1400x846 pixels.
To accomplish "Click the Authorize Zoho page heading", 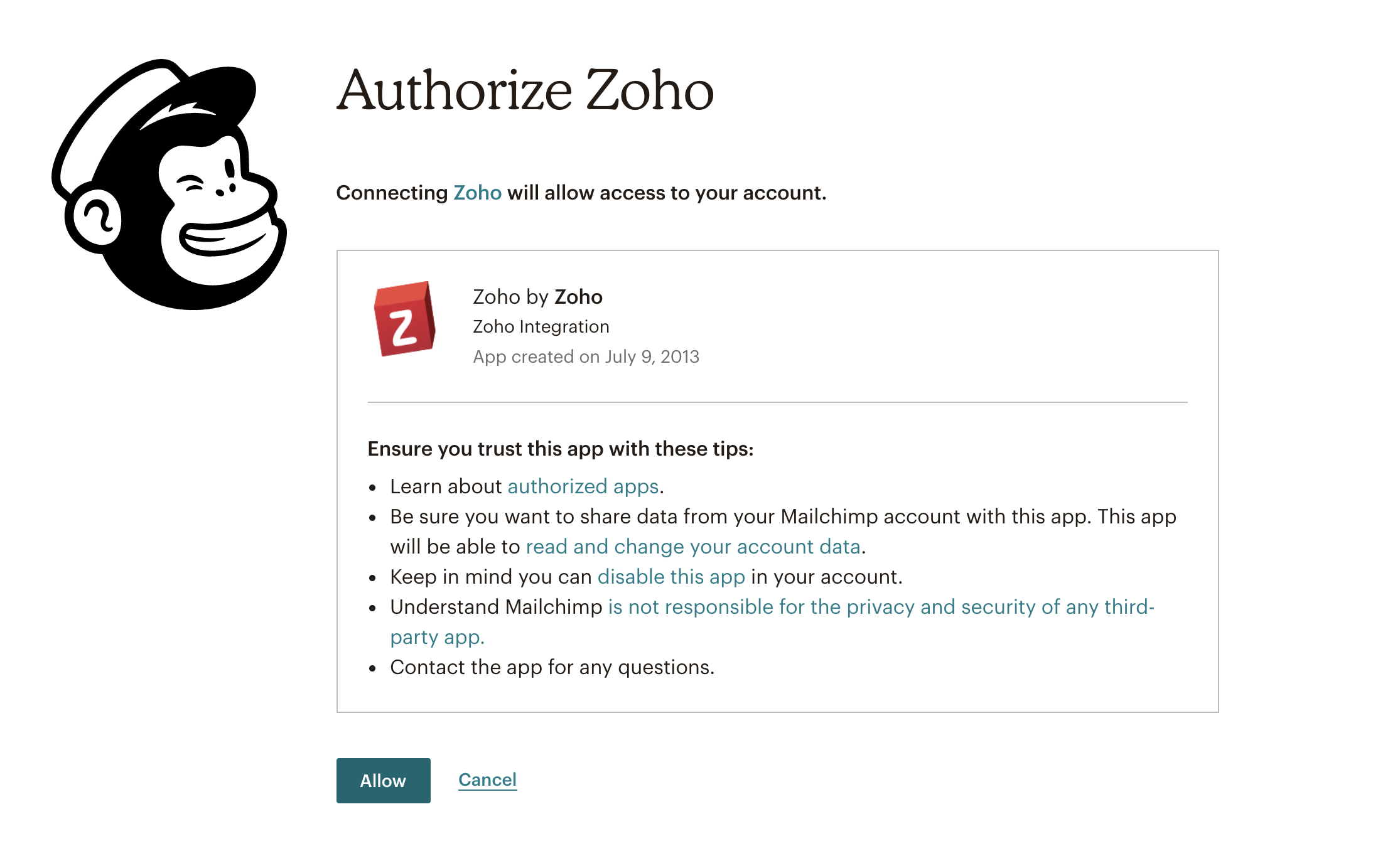I will click(525, 91).
